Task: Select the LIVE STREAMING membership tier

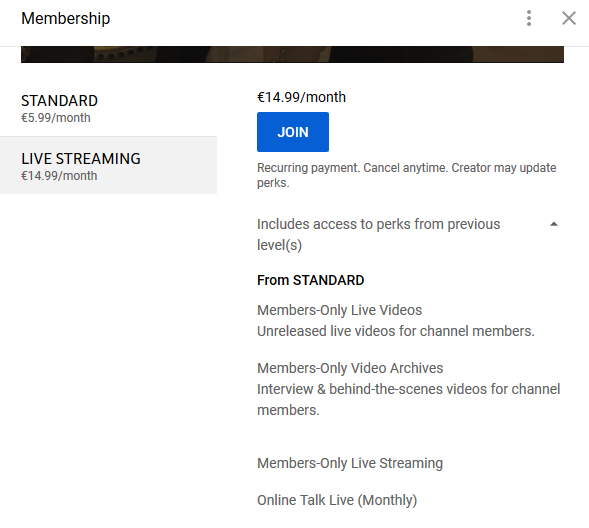Action: (x=108, y=165)
